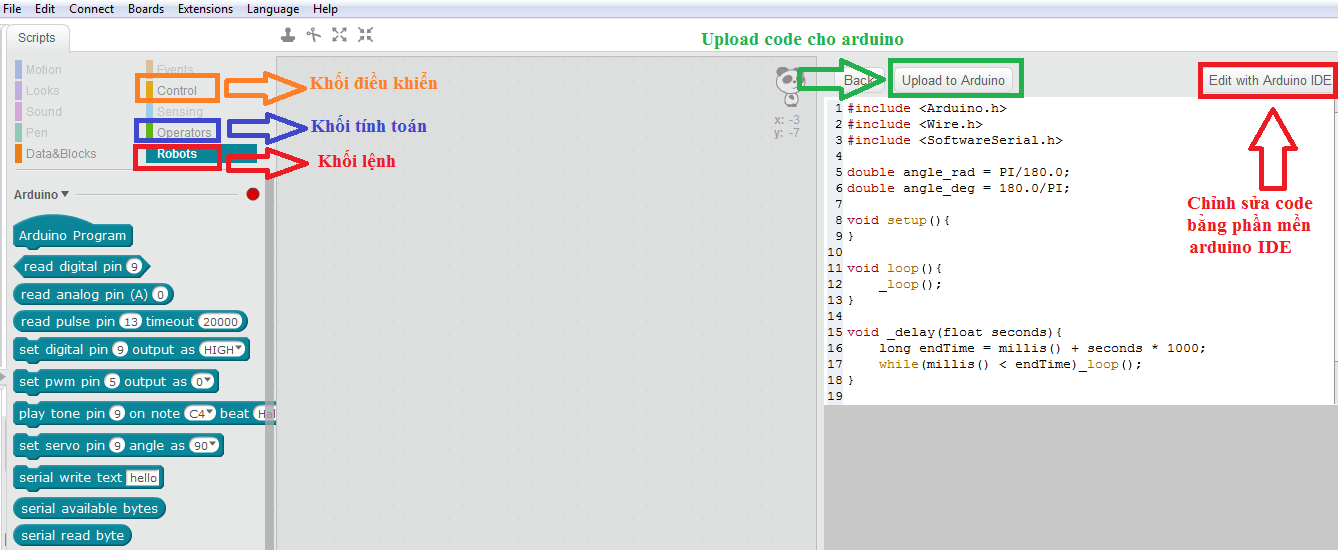
Task: Click code line '#include <SoftwareSerial.h>'
Action: click(x=955, y=141)
